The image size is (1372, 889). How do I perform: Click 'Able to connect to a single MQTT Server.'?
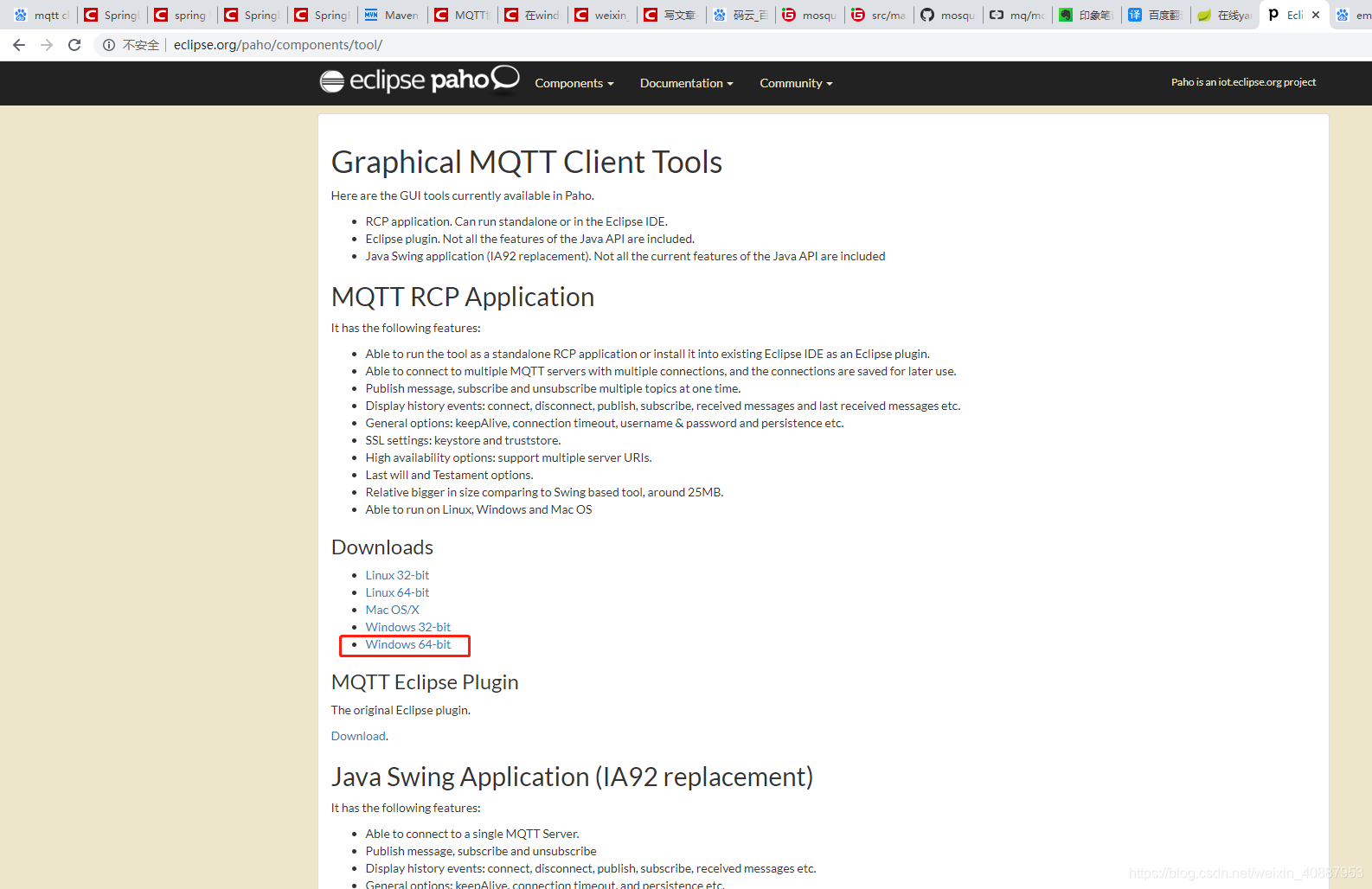(x=472, y=834)
